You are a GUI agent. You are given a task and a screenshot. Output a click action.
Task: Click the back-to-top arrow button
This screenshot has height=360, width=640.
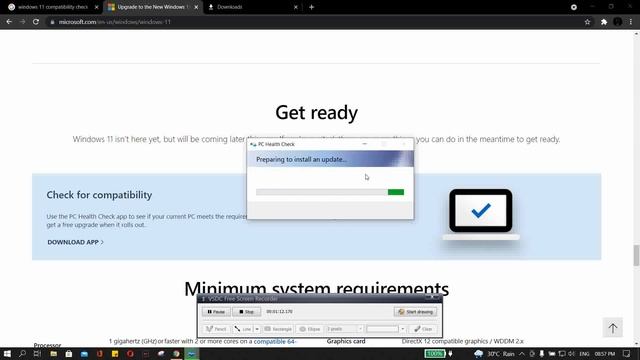(613, 328)
